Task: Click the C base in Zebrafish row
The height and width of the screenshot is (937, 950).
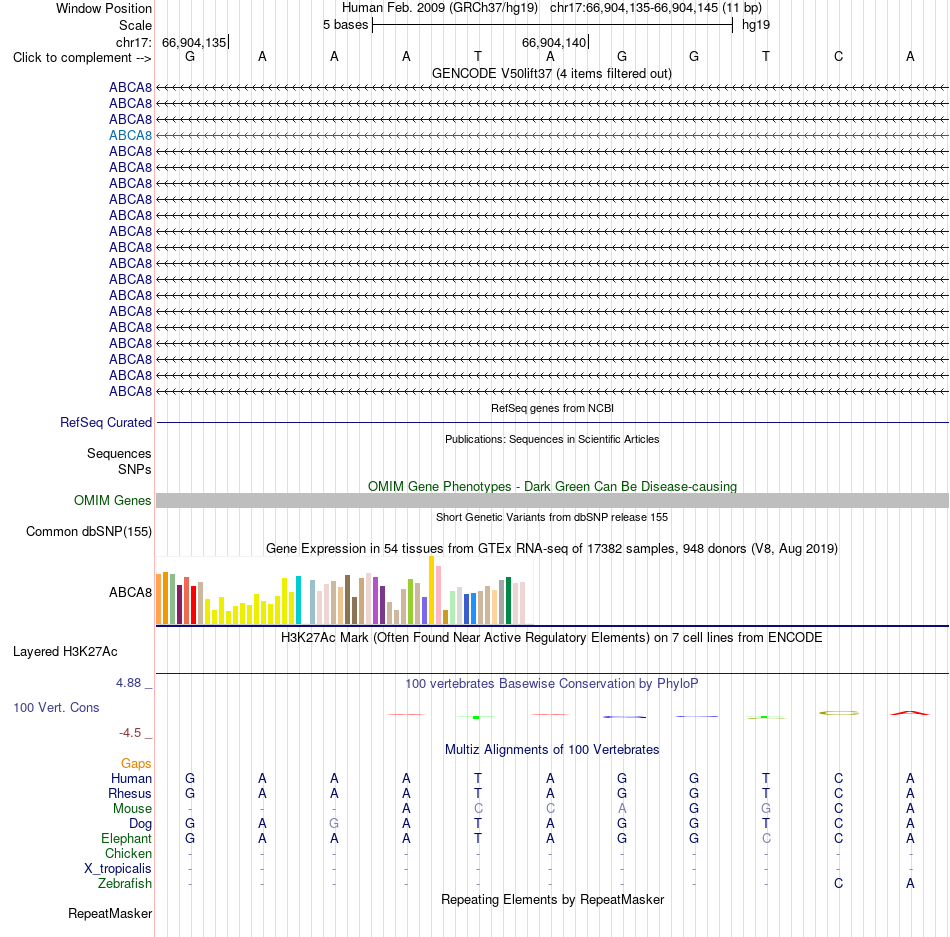Action: 838,884
